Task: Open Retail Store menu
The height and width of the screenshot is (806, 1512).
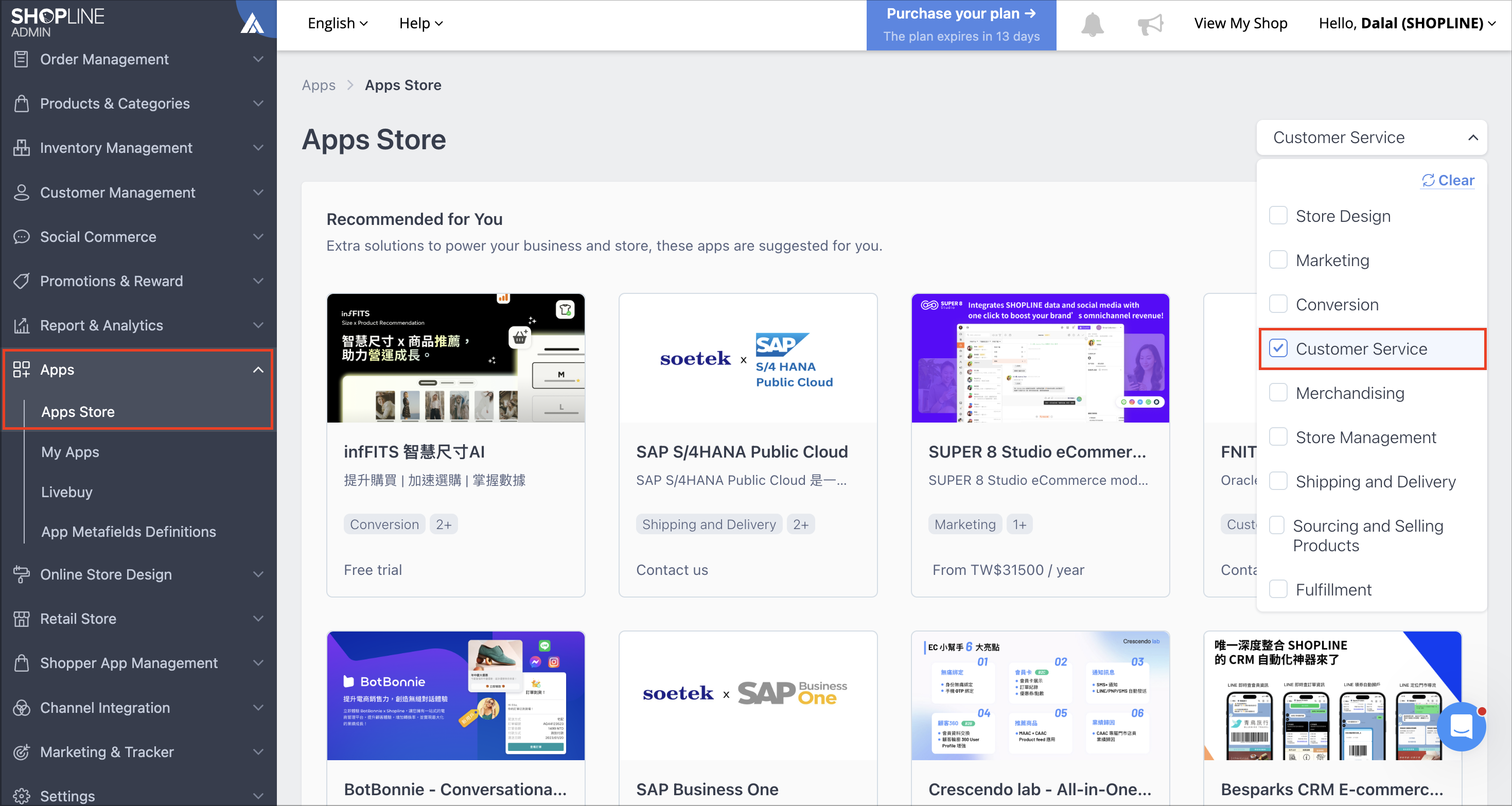Action: coord(138,619)
